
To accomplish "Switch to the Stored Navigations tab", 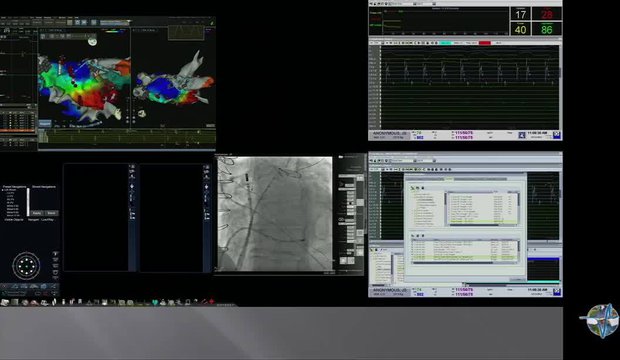I will coord(44,186).
